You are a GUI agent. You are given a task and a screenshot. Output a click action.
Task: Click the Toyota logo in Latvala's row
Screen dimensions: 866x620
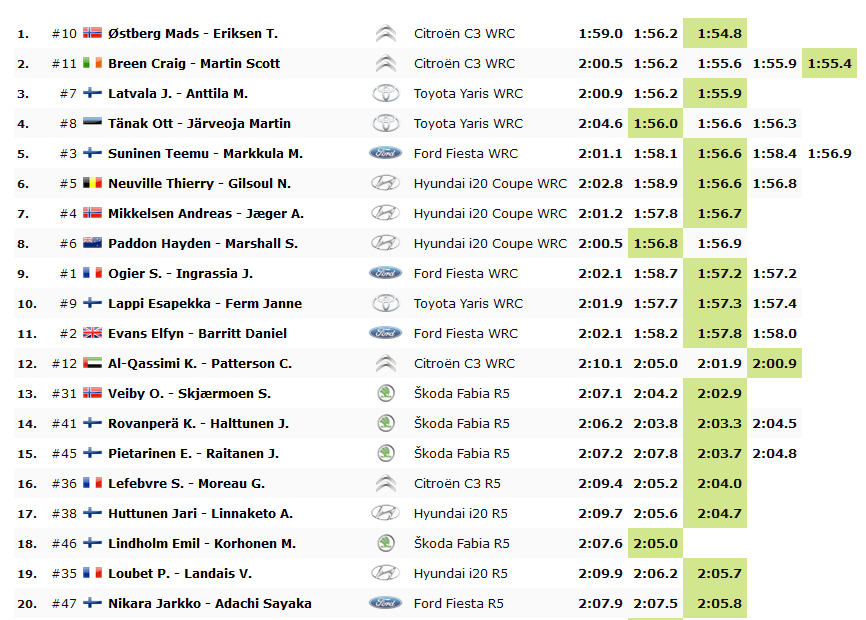[385, 93]
